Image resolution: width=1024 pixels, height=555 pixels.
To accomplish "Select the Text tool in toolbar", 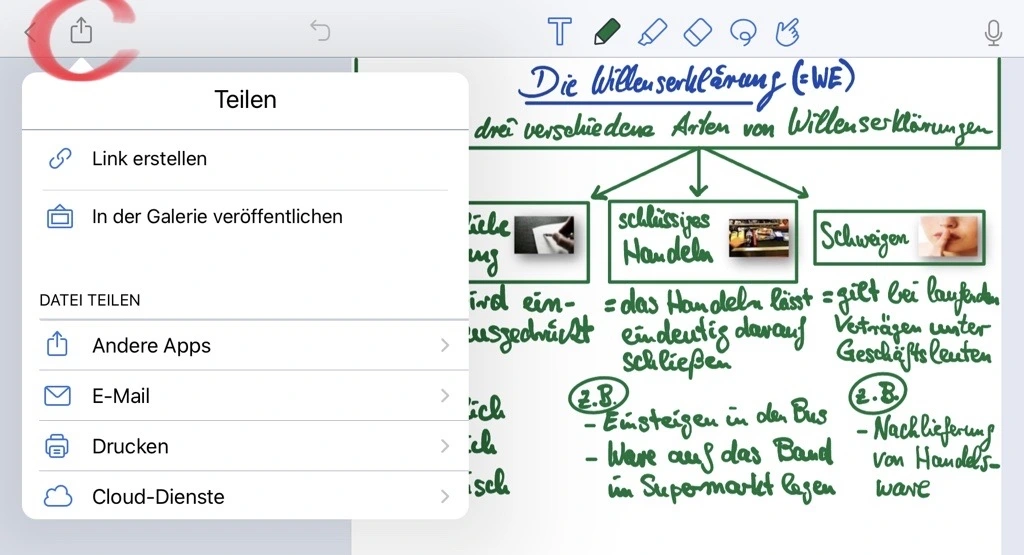I will pos(560,32).
